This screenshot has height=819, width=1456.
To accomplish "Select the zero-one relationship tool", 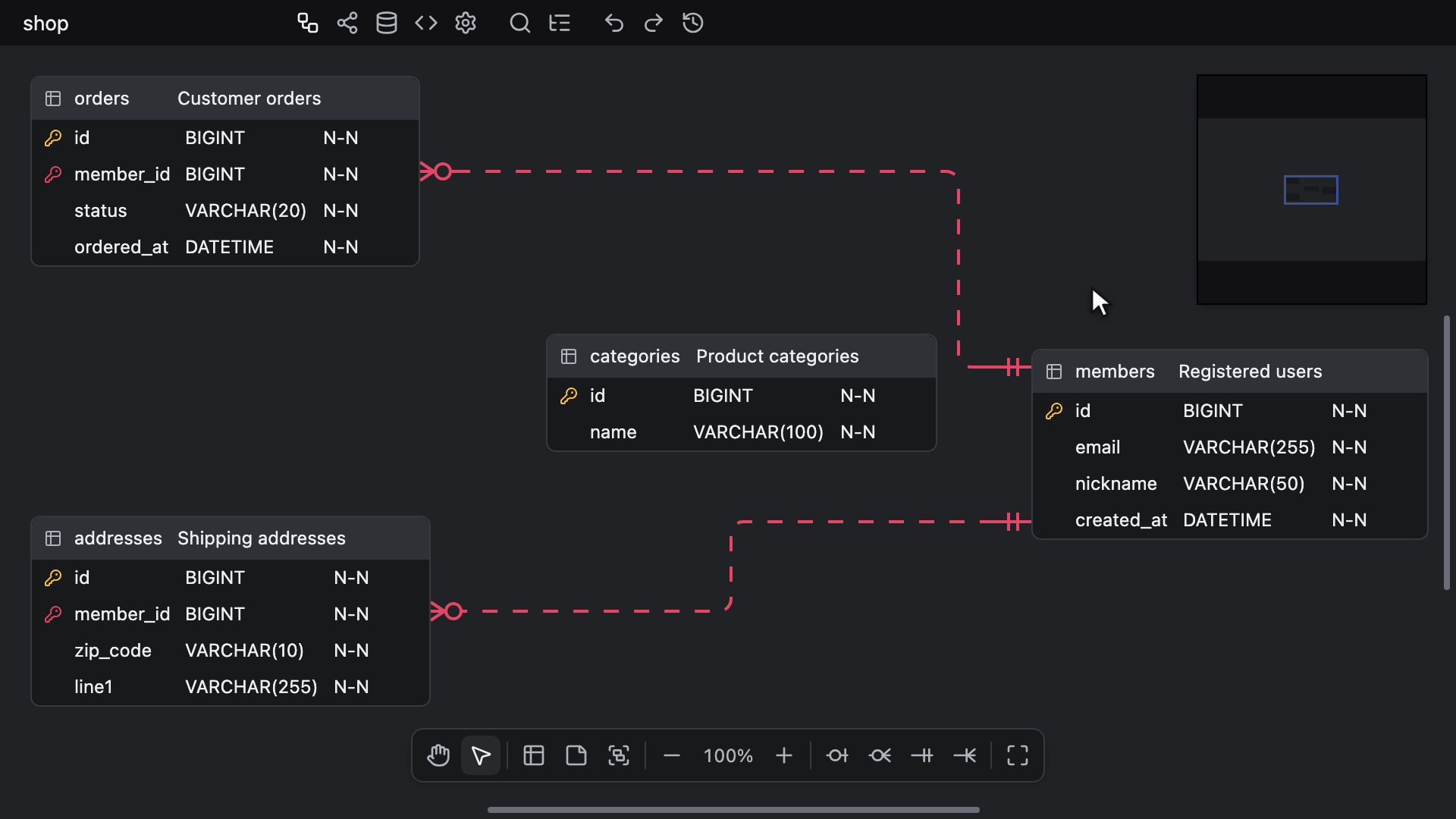I will point(837,755).
